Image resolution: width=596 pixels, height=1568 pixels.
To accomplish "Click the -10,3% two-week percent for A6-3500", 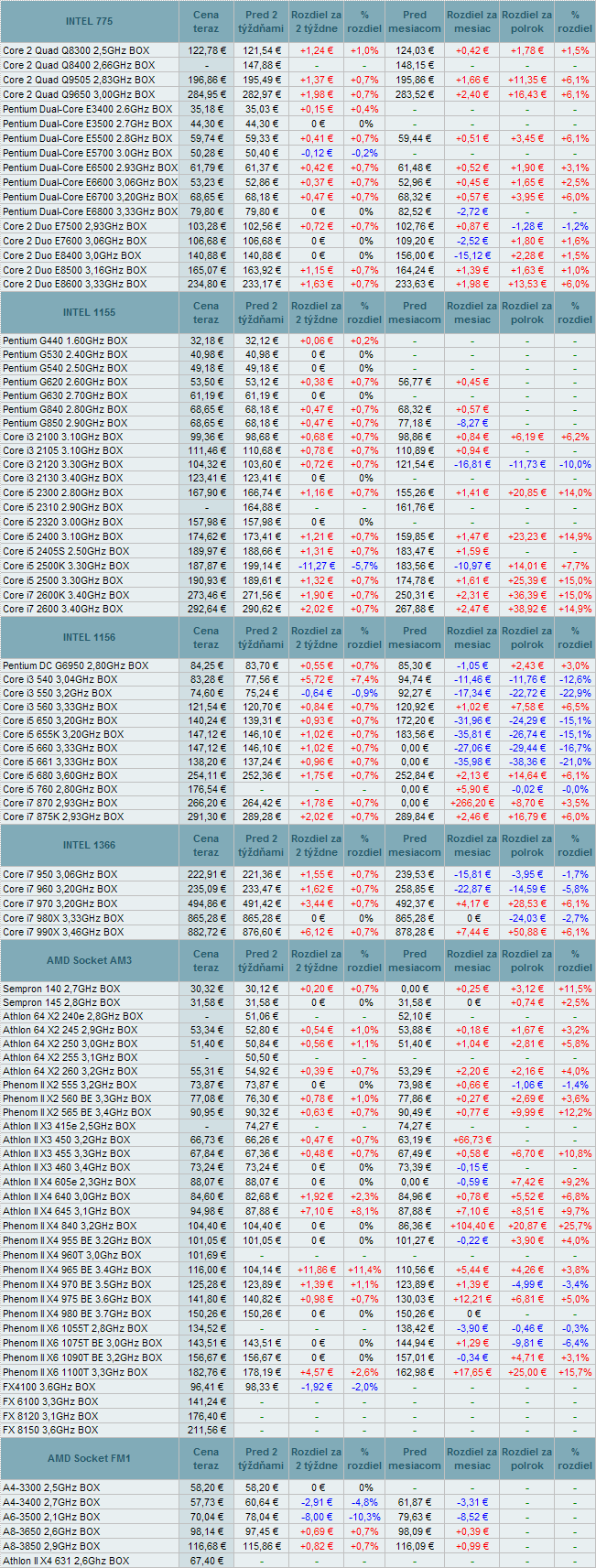I will pos(365,1516).
